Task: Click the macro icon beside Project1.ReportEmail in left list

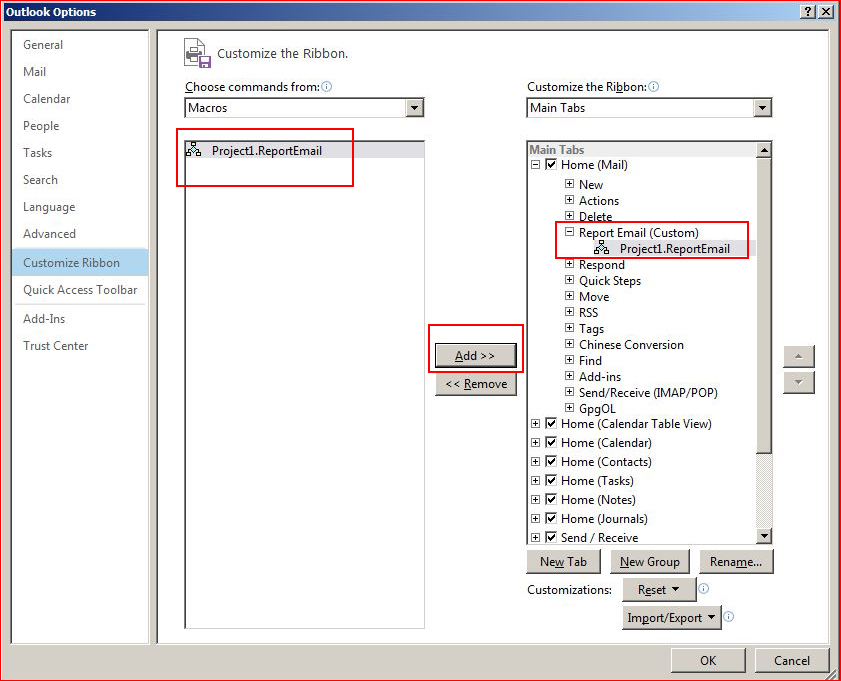Action: 194,150
